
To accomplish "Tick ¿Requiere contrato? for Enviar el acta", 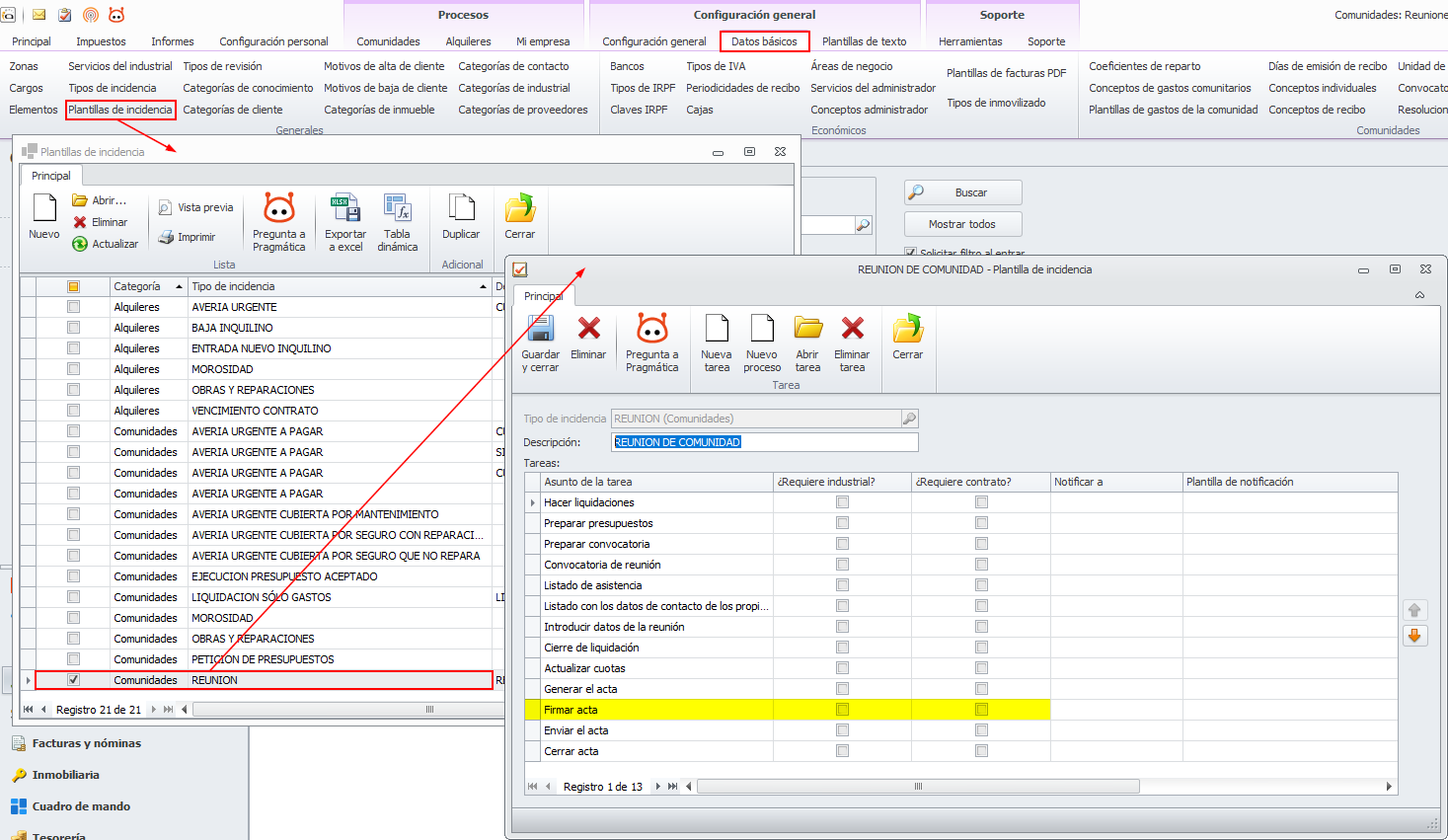I will coord(981,730).
